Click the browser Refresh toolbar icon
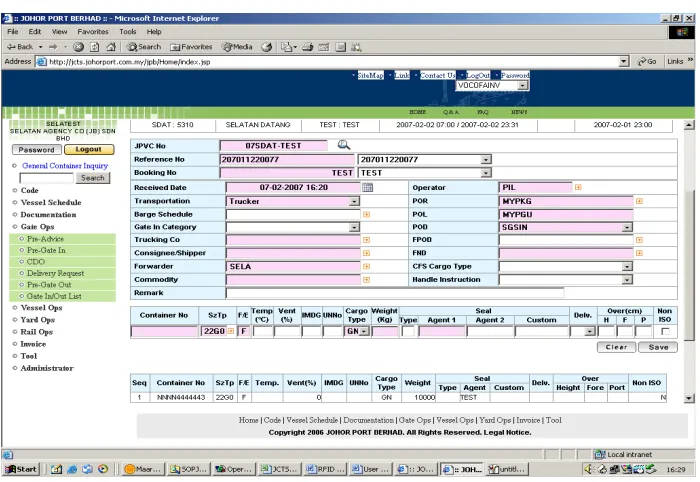700x482 pixels. (95, 47)
